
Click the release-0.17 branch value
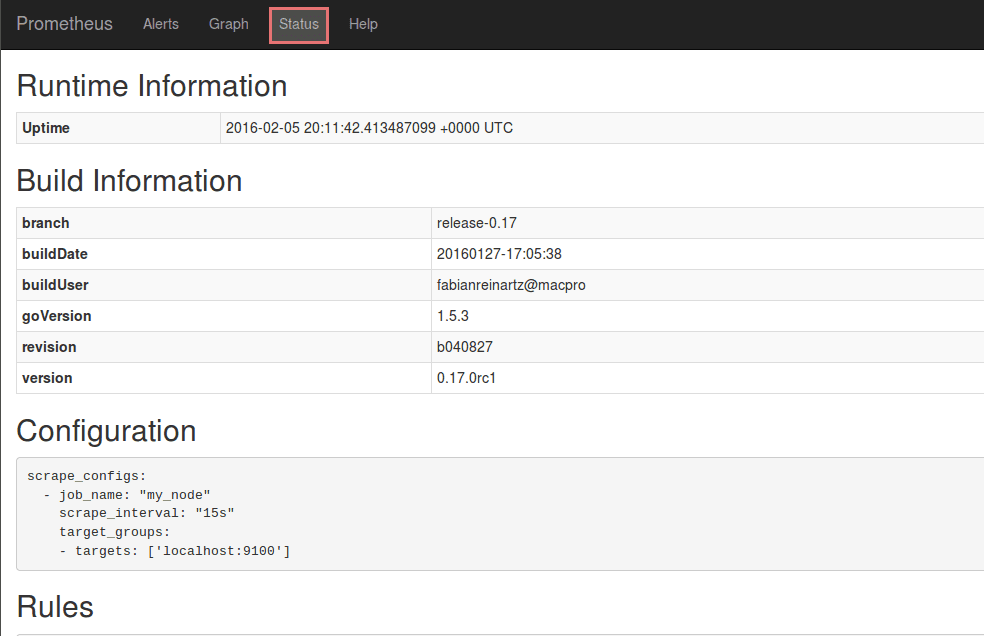coord(476,223)
